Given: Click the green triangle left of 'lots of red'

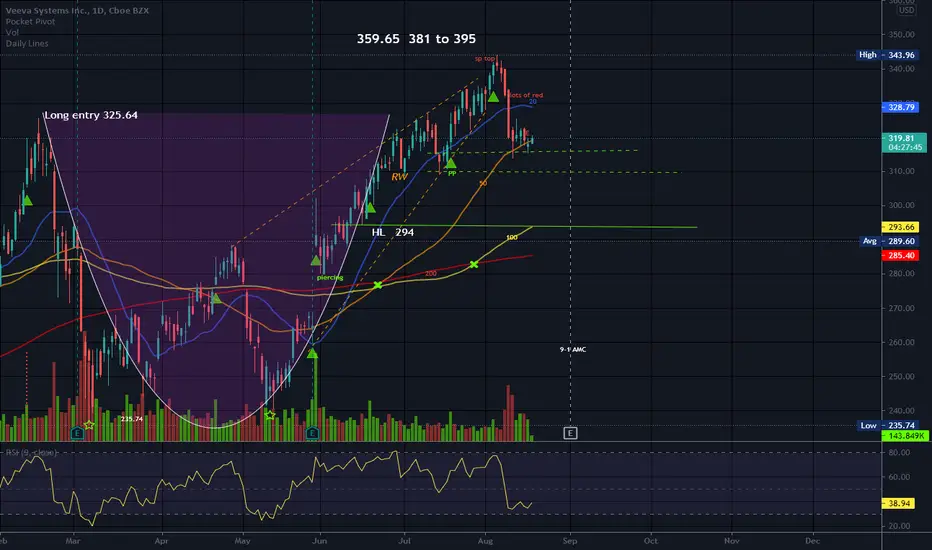Looking at the screenshot, I should coord(493,96).
